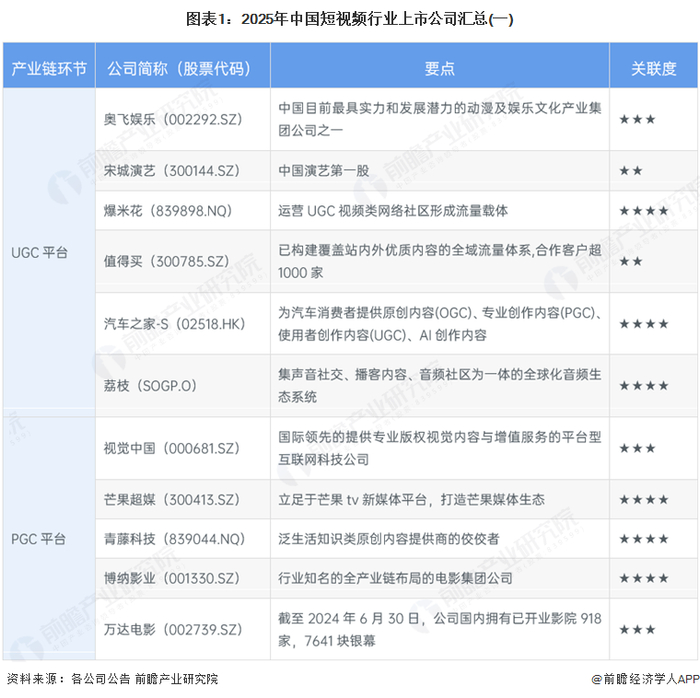Click the @前瞻经济学人APP credit
Screen dimensions: 700x698
pos(646,679)
